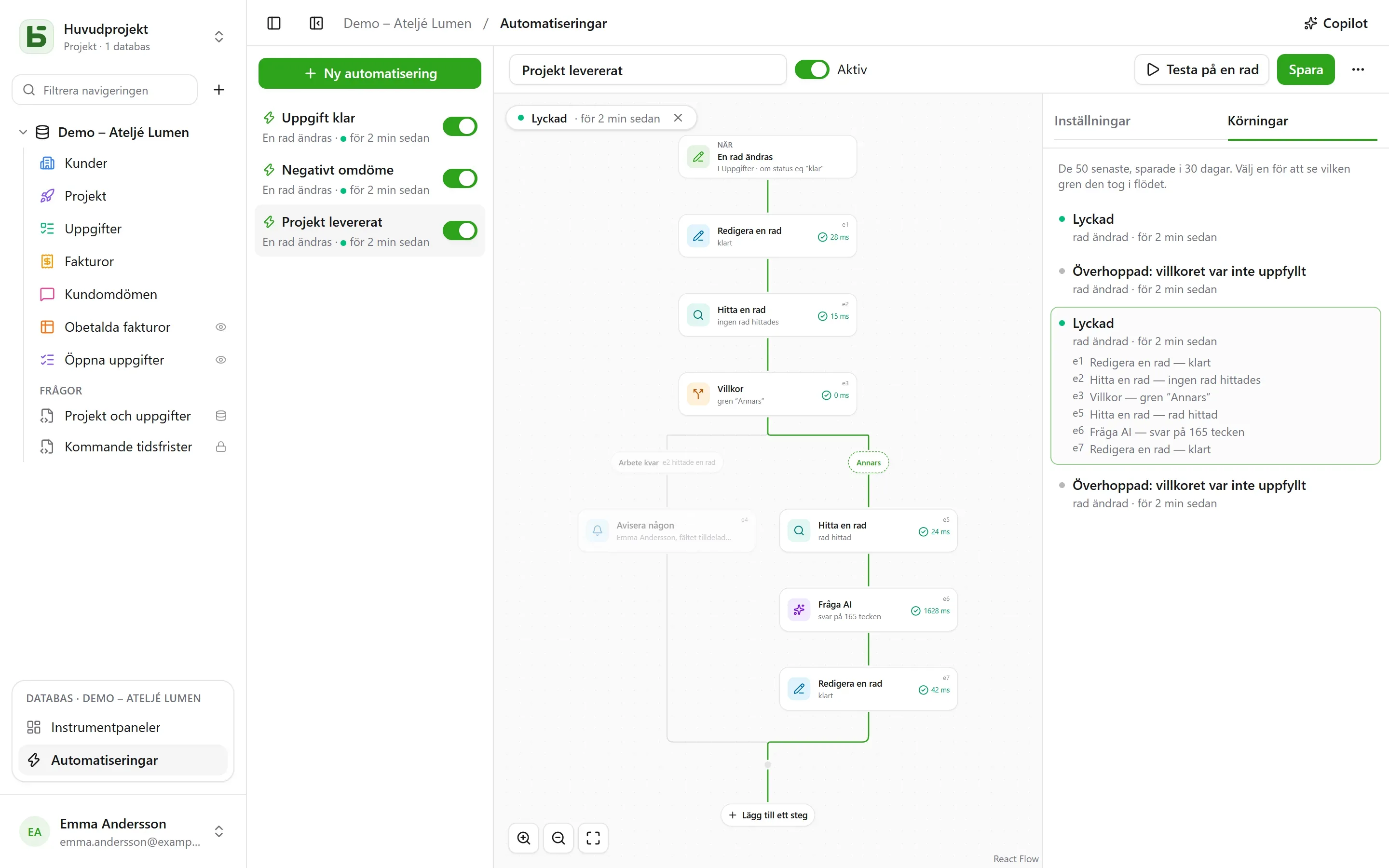Zoom in on the flow canvas

click(x=523, y=838)
